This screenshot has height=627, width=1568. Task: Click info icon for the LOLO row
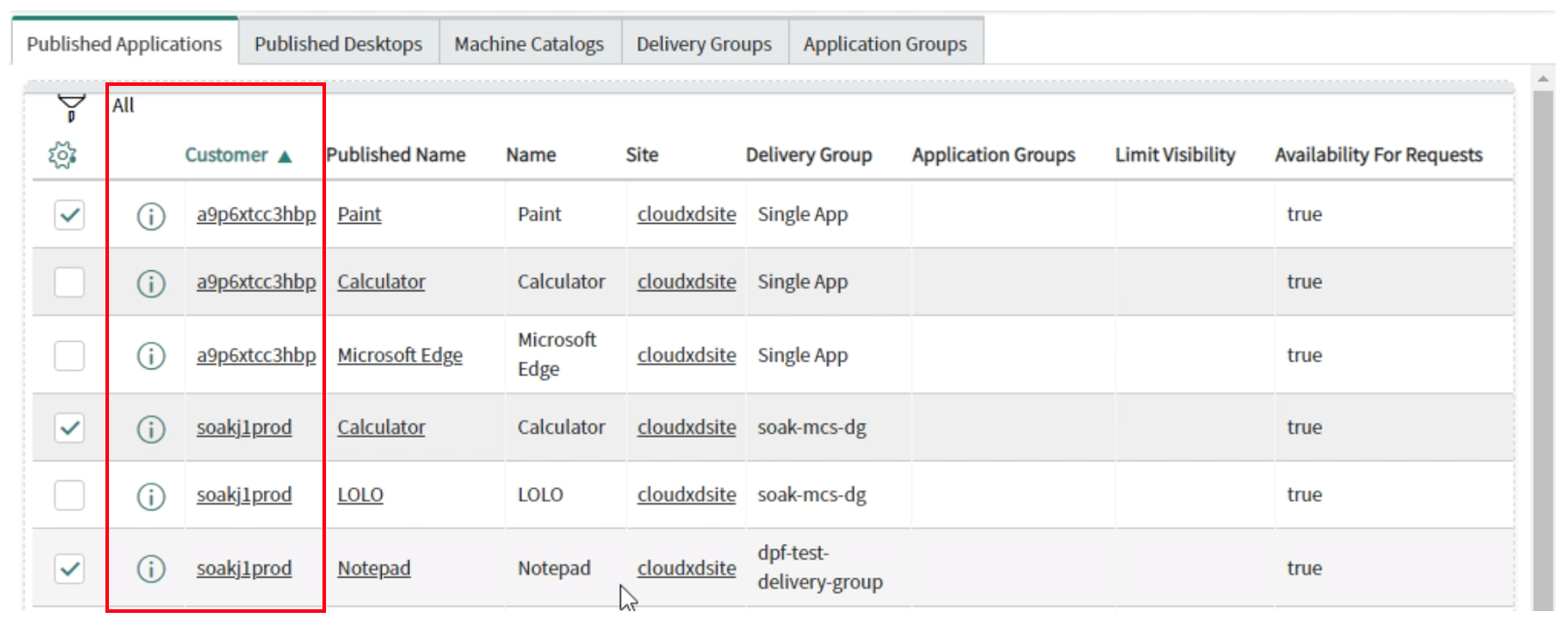pyautogui.click(x=151, y=496)
